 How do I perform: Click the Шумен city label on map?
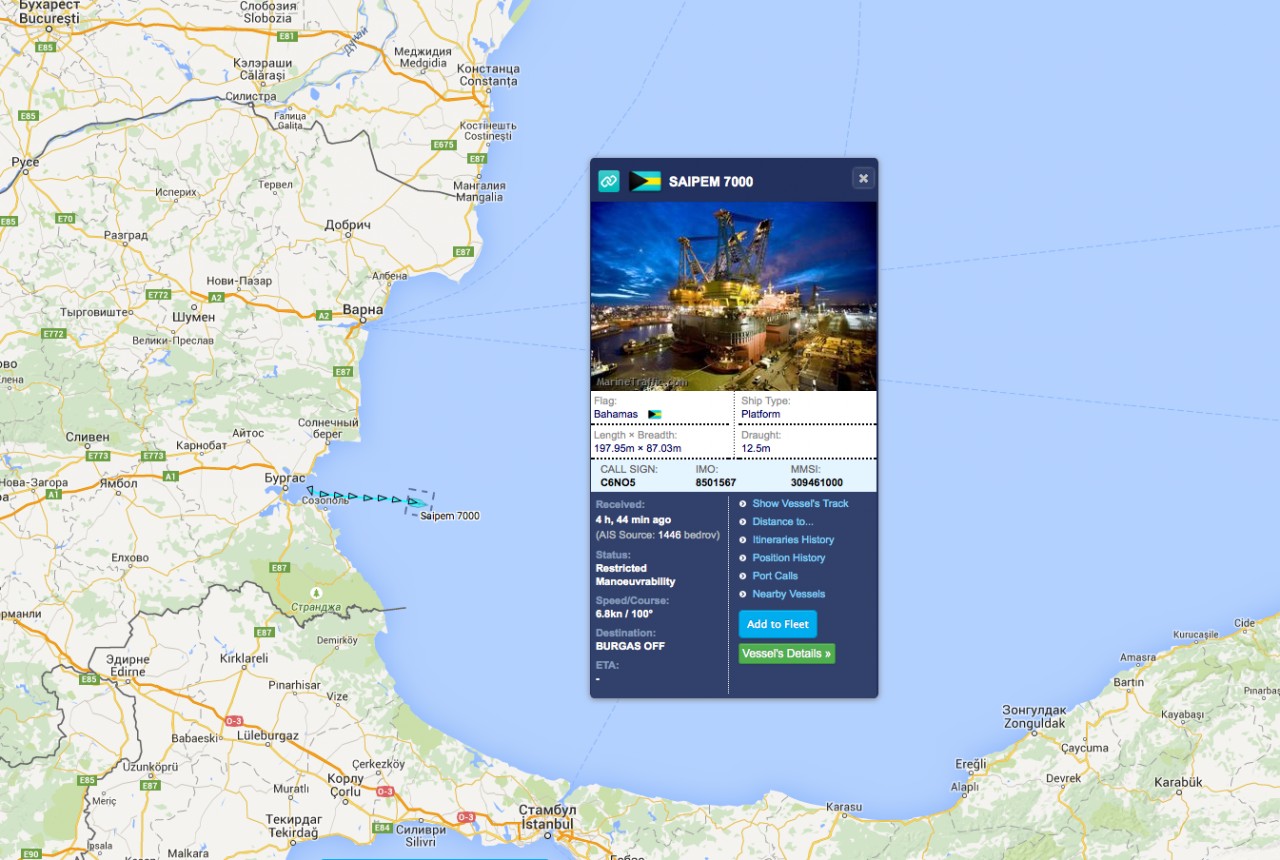pos(193,316)
